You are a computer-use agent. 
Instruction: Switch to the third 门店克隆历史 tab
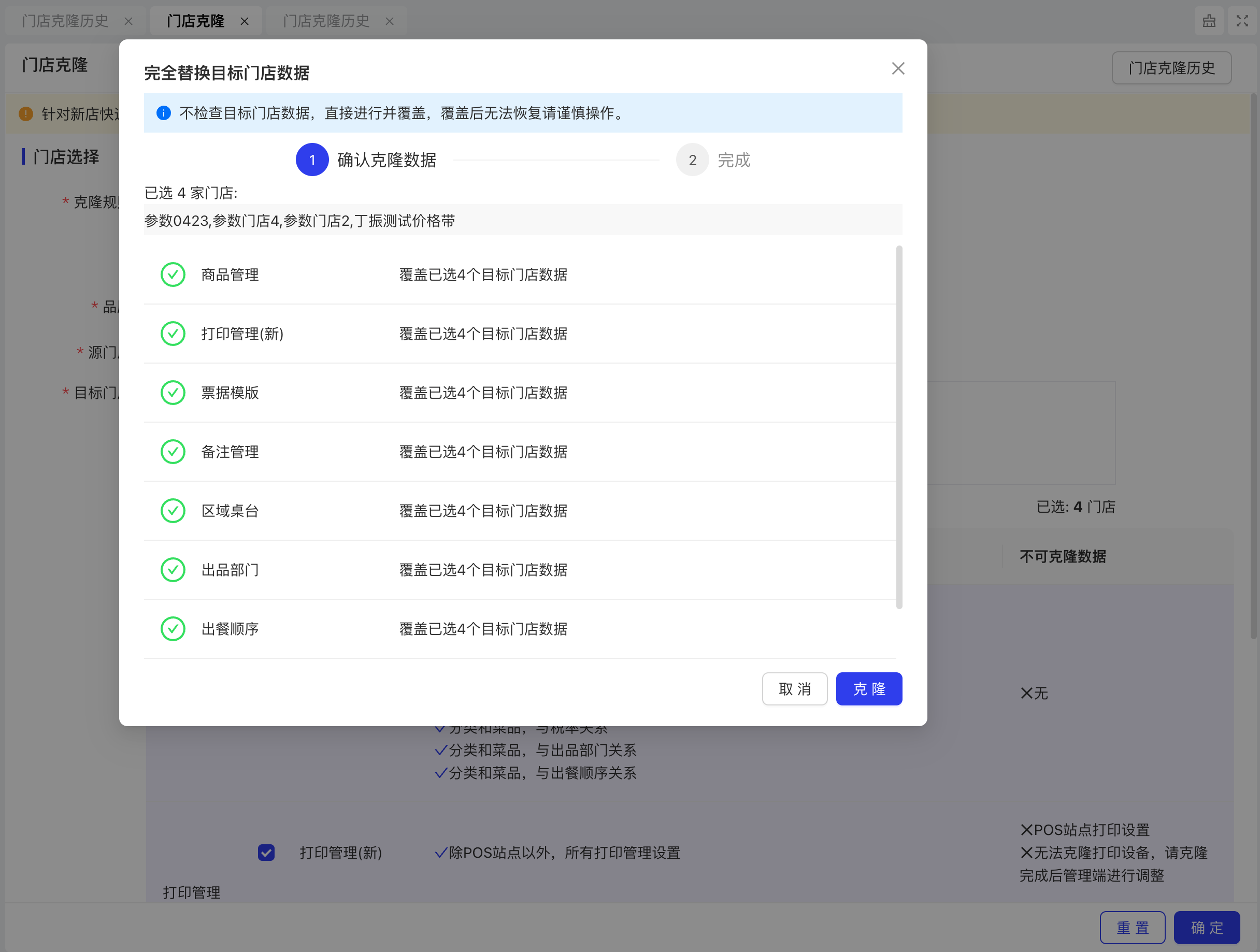click(x=326, y=21)
